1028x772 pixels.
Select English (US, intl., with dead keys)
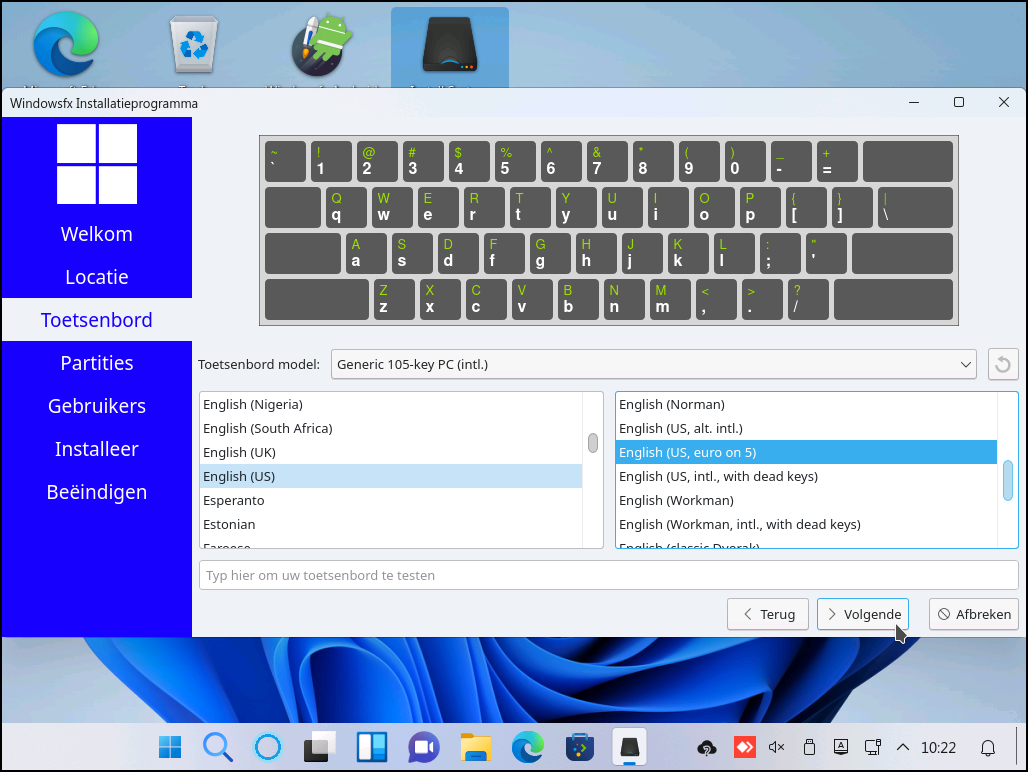tap(806, 476)
